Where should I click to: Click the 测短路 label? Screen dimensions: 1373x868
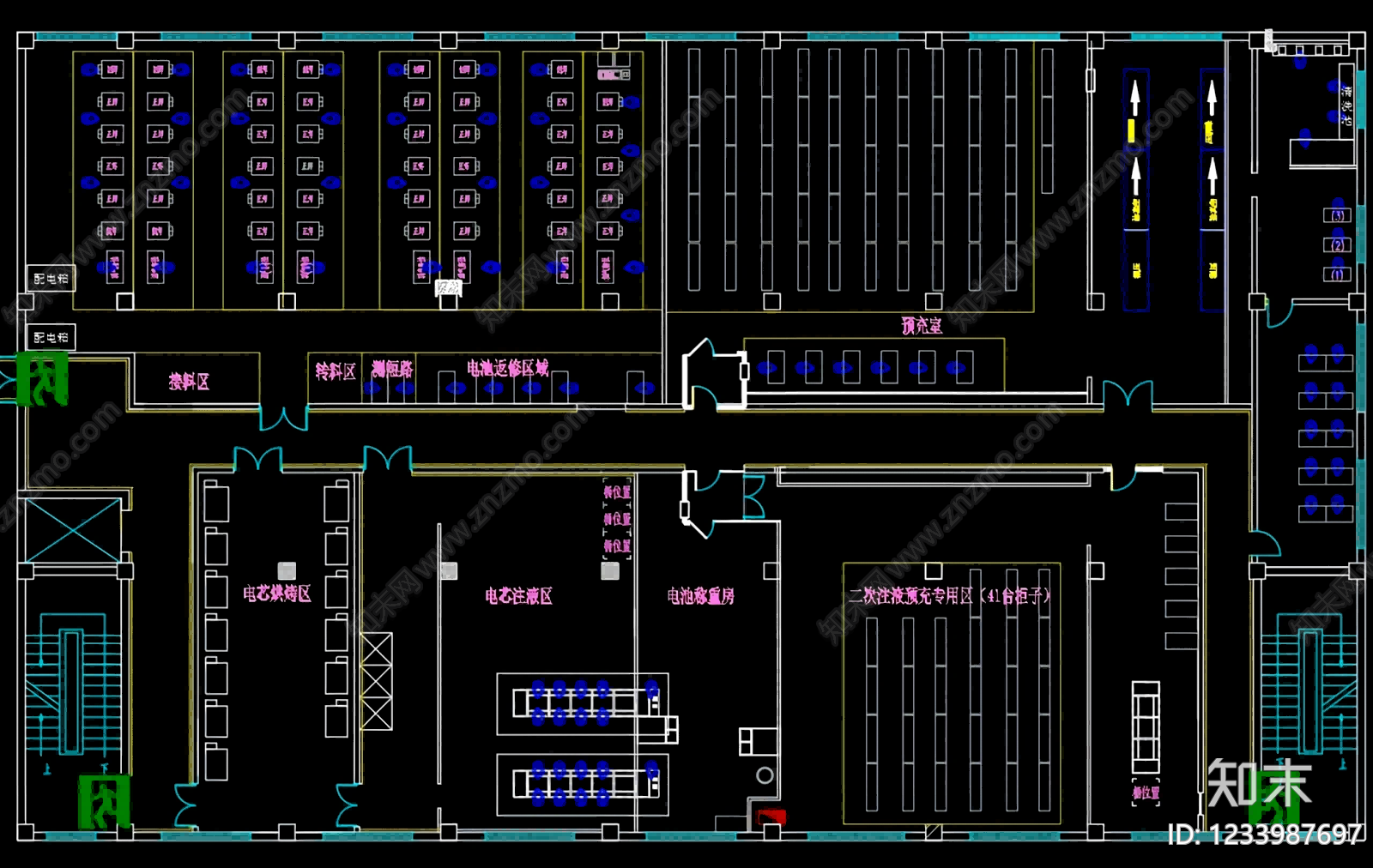[392, 369]
